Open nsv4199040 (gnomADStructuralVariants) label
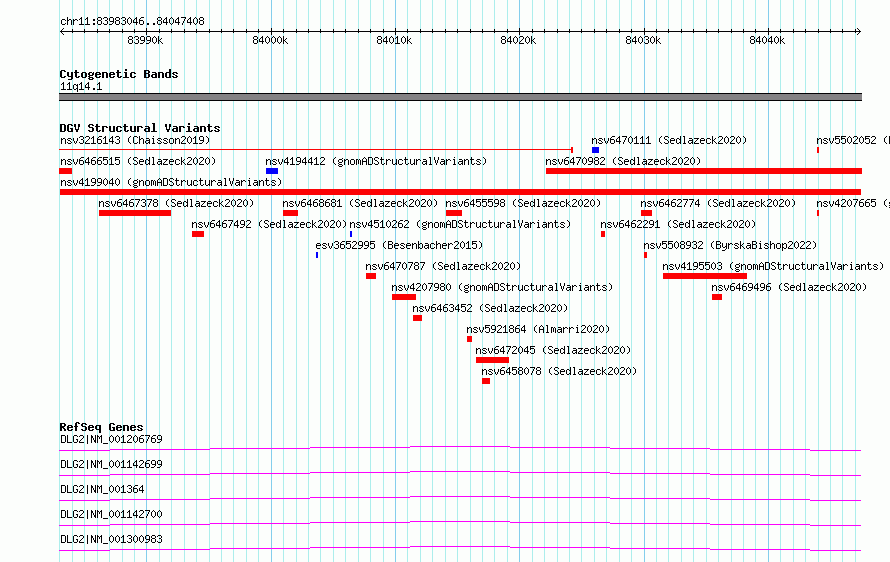The height and width of the screenshot is (562, 890). pyautogui.click(x=171, y=182)
